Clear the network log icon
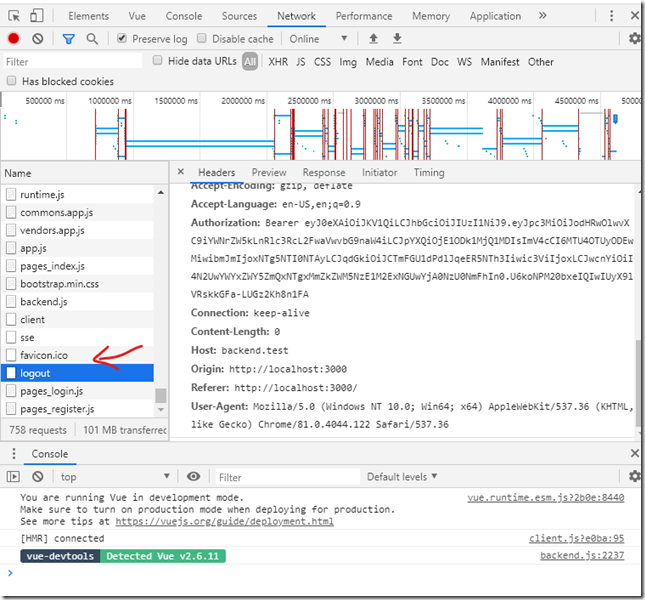 [37, 39]
